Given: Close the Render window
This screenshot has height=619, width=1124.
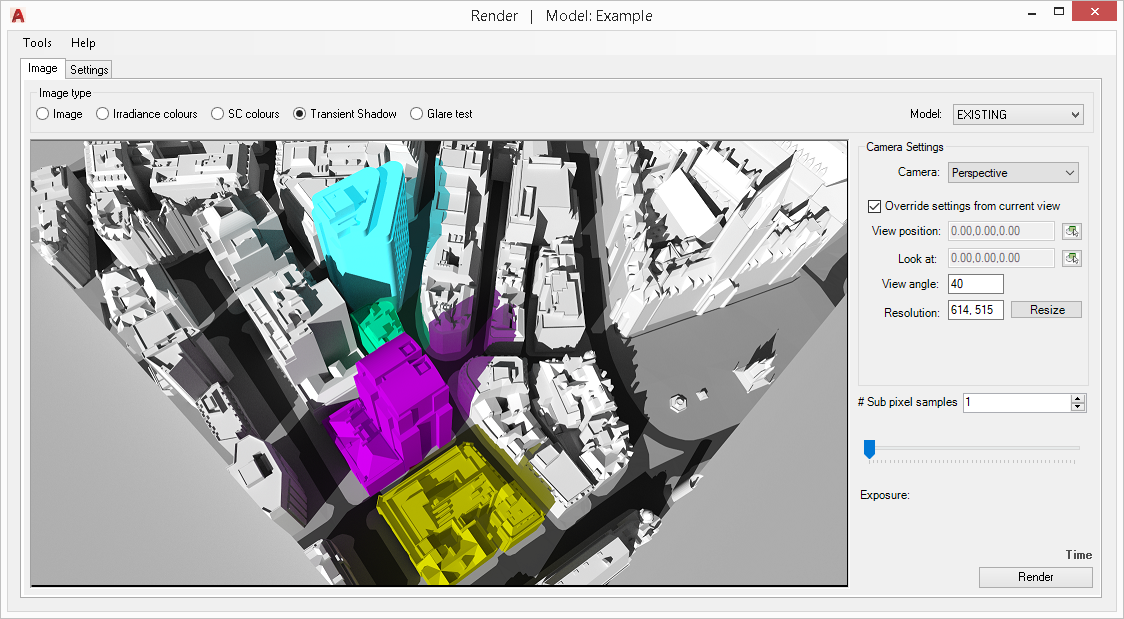Looking at the screenshot, I should point(1094,12).
